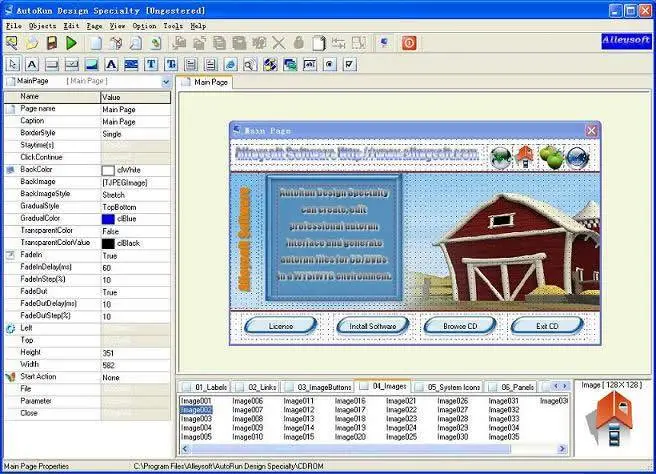Image resolution: width=656 pixels, height=474 pixels.
Task: Select the blue T text tool
Action: [151, 64]
